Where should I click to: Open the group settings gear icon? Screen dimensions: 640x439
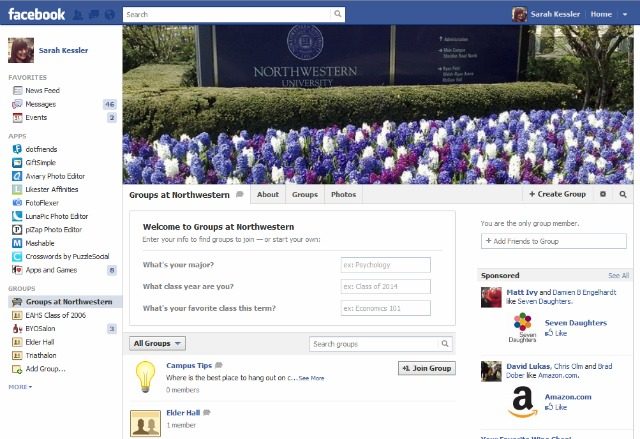[602, 194]
